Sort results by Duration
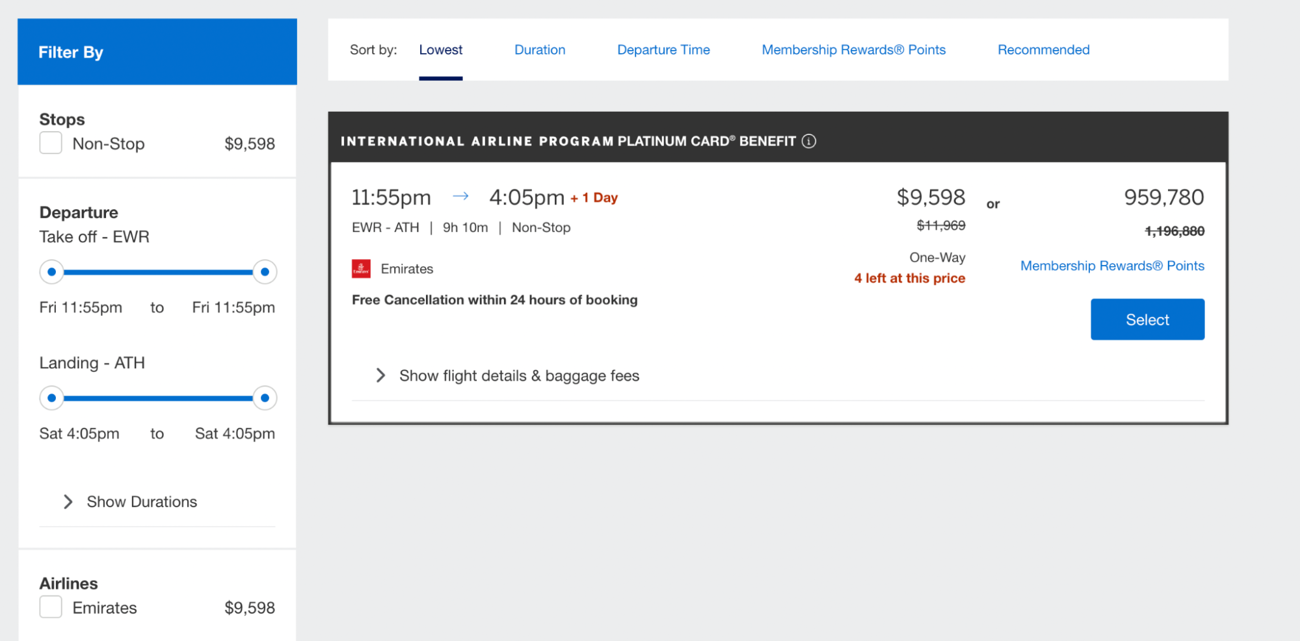The image size is (1300, 641). pyautogui.click(x=540, y=49)
